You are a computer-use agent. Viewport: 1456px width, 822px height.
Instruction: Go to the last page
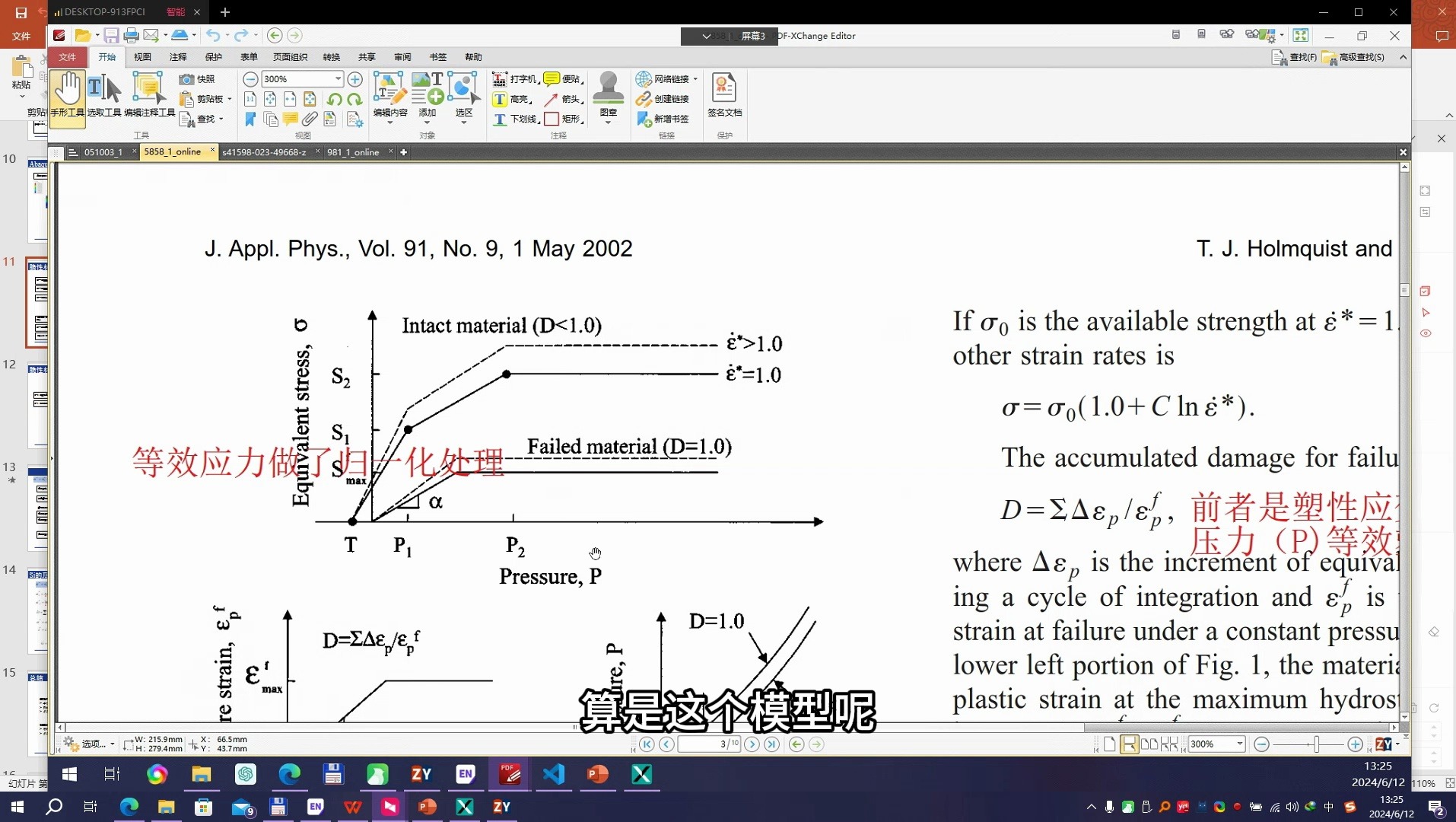coord(772,744)
